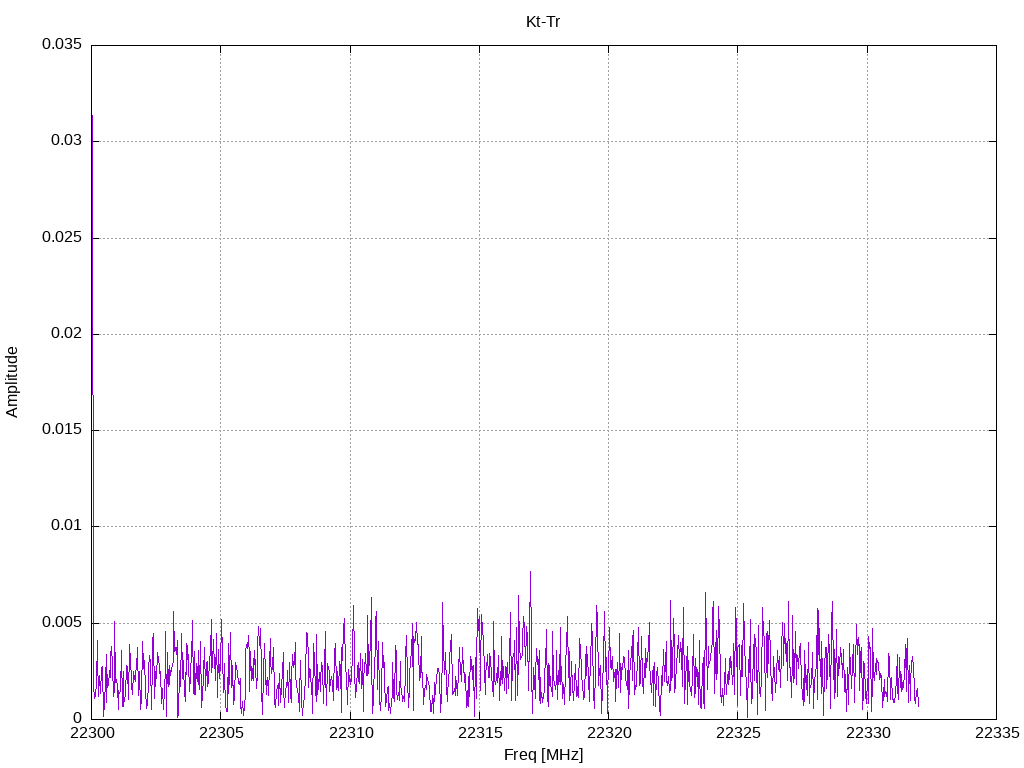Image resolution: width=1024 pixels, height=768 pixels.
Task: Select the 22325 x-axis tick label
Action: coord(737,733)
